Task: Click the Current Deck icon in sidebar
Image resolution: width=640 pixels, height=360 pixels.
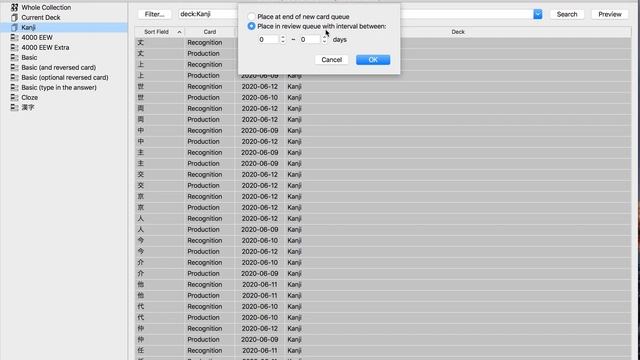Action: [14, 18]
